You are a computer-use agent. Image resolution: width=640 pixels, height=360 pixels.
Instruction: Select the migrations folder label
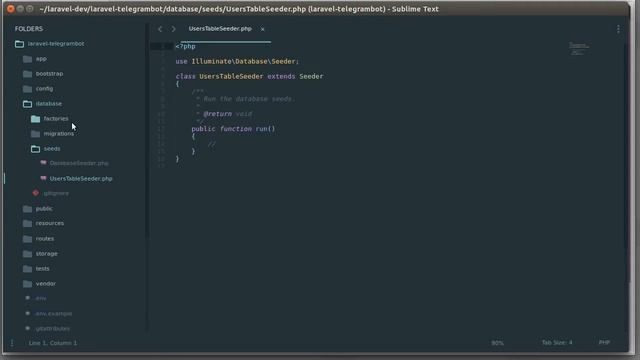(59, 134)
